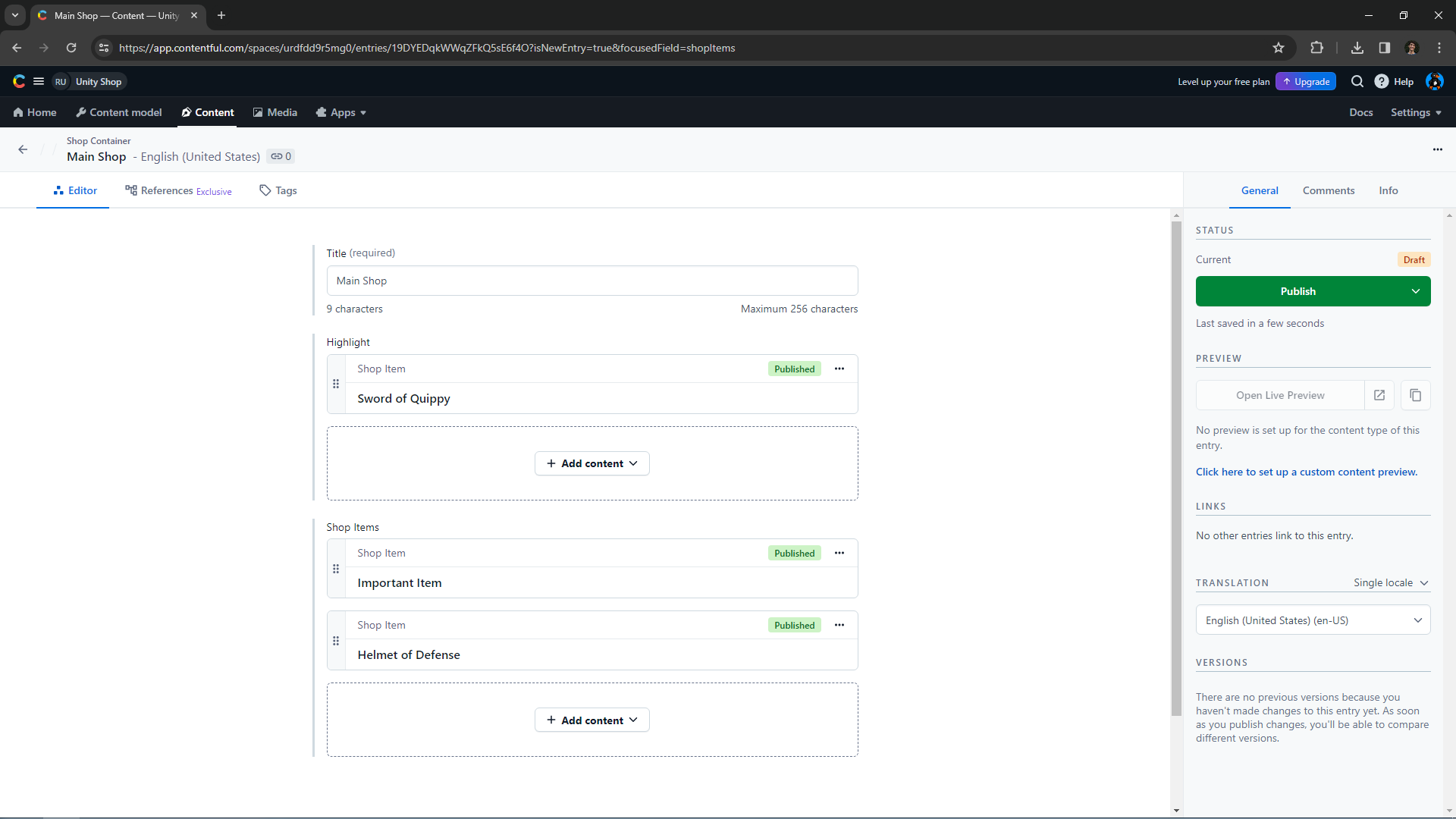Click the user avatar in the top right
The width and height of the screenshot is (1456, 819).
coord(1434,81)
